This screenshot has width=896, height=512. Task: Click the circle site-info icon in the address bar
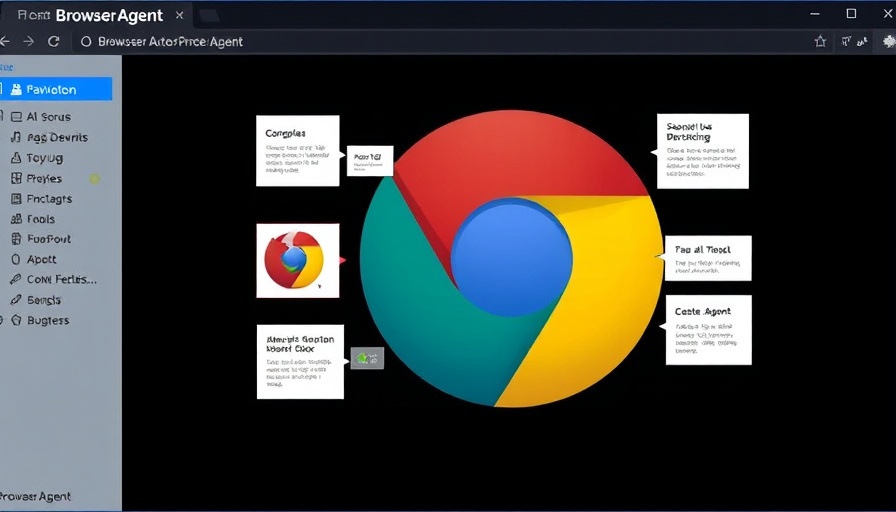click(86, 42)
